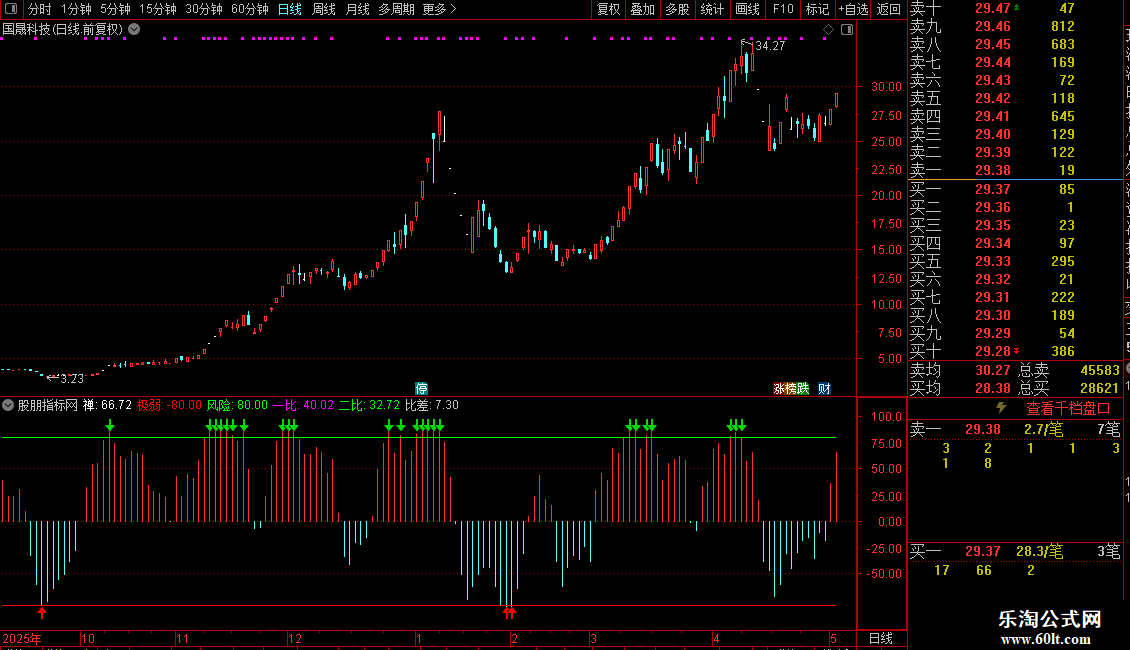Viewport: 1130px width, 650px height.
Task: Click month 3 on the time axis
Action: point(593,638)
